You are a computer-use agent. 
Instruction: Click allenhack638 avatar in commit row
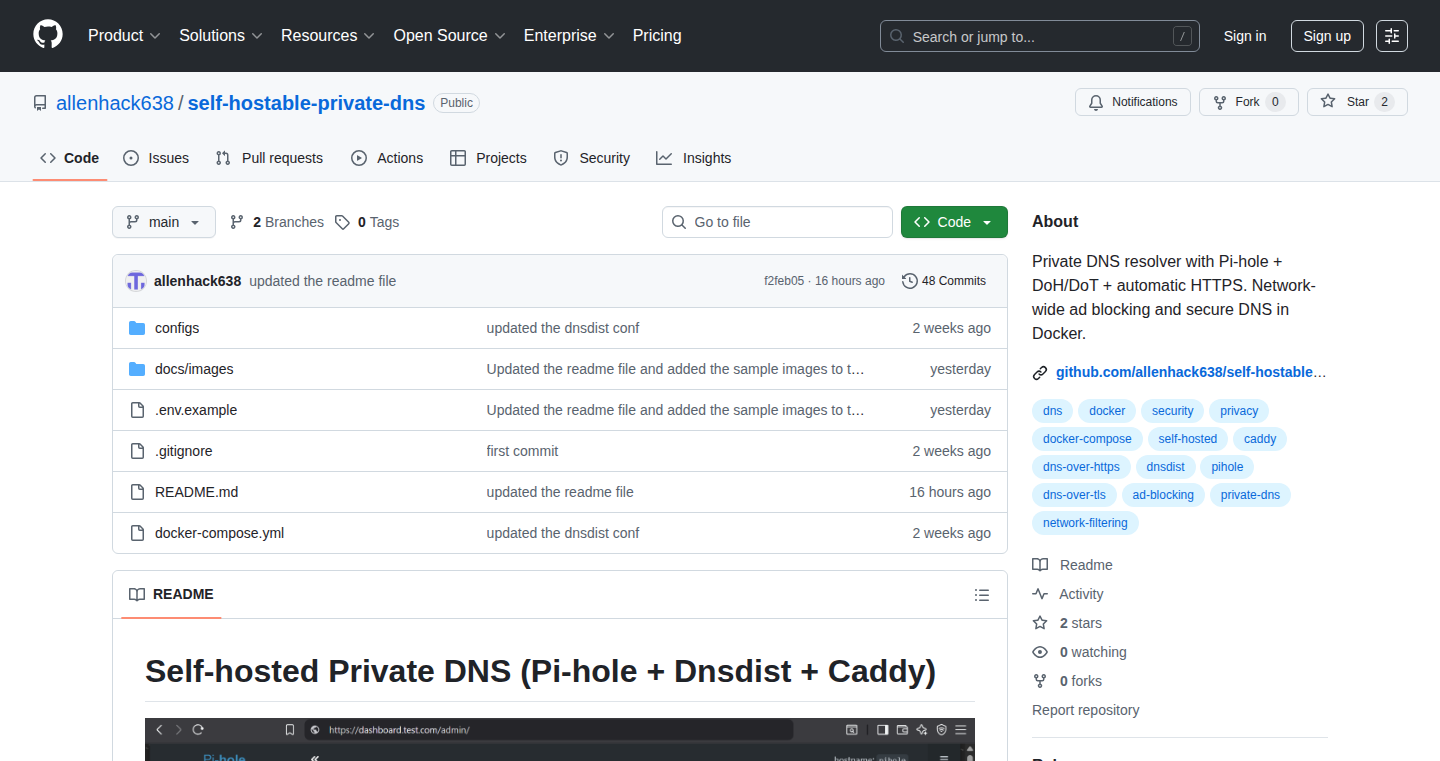coord(136,281)
